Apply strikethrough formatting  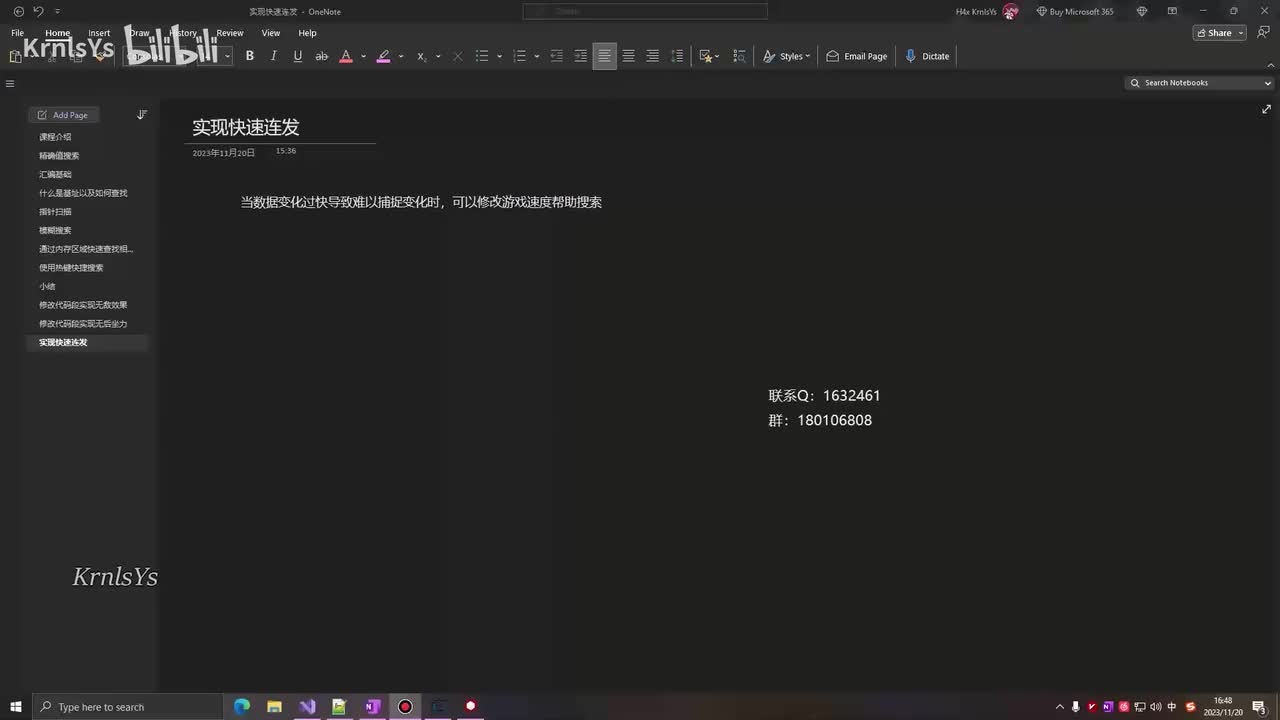(322, 56)
